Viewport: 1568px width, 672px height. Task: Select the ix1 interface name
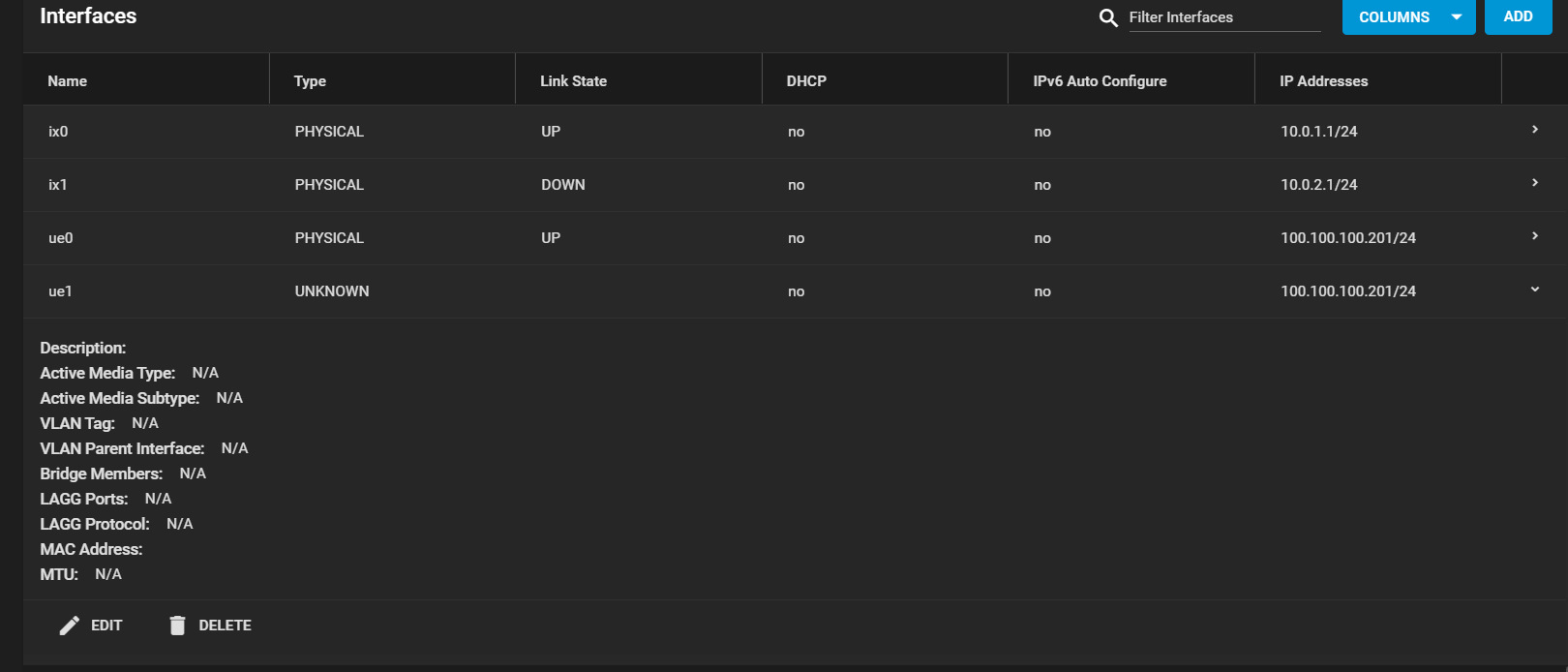click(58, 185)
